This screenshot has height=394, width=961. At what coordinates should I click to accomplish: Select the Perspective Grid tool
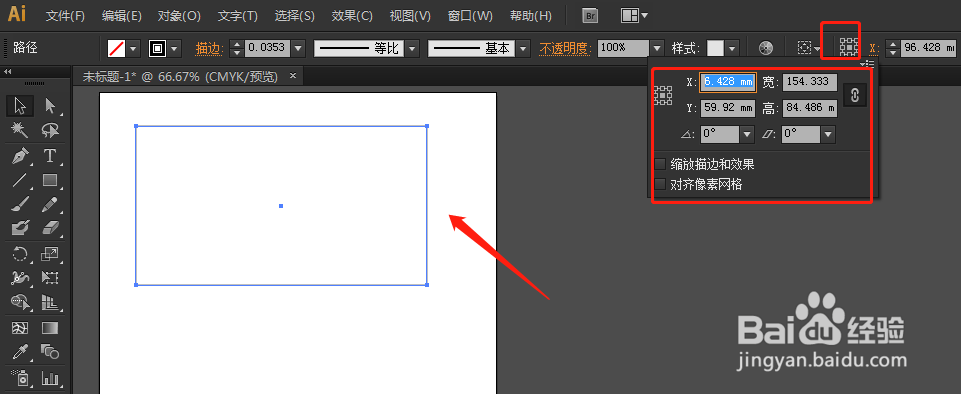(x=50, y=301)
